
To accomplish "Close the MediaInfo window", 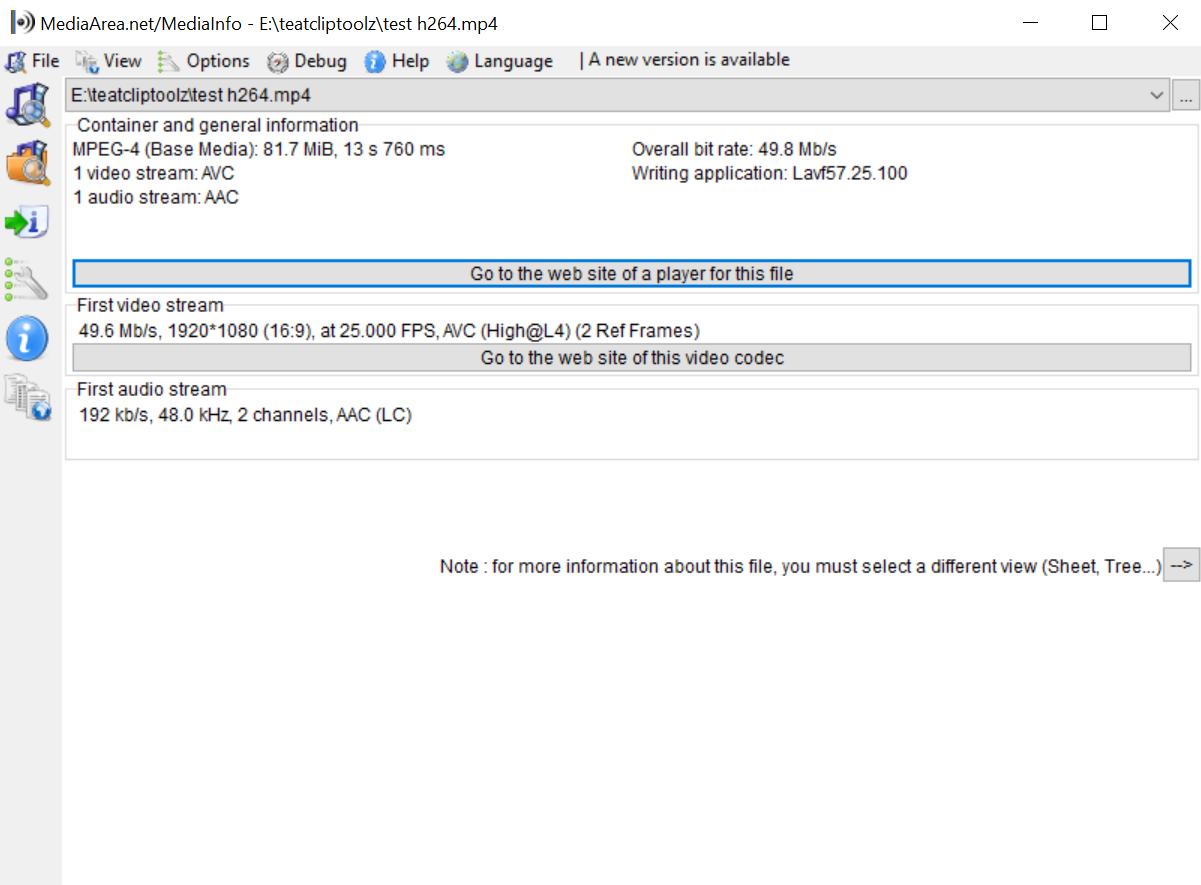I will 1169,22.
